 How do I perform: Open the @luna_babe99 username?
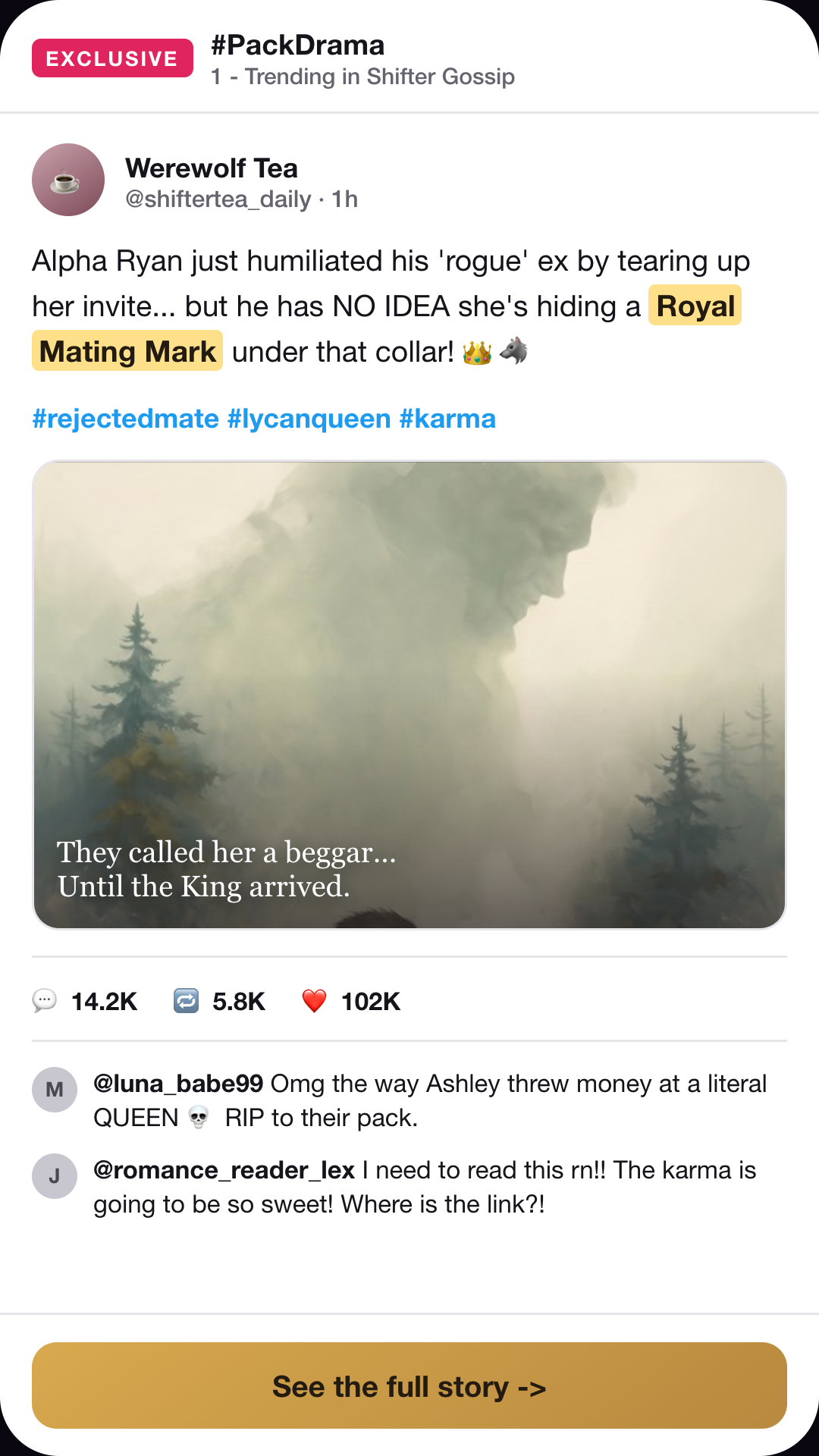pos(178,1084)
